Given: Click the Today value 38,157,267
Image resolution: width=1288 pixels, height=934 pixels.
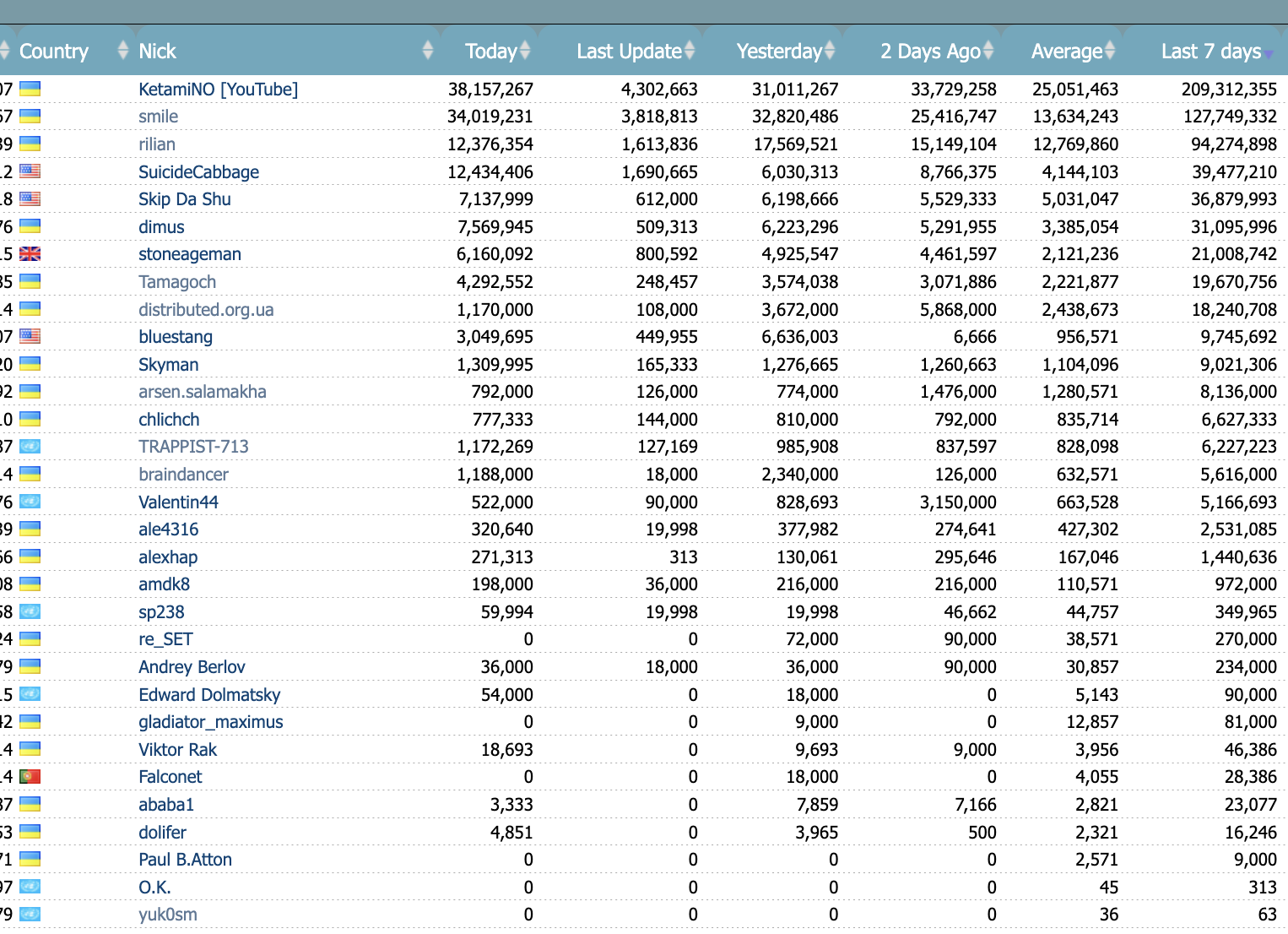Looking at the screenshot, I should click(491, 89).
